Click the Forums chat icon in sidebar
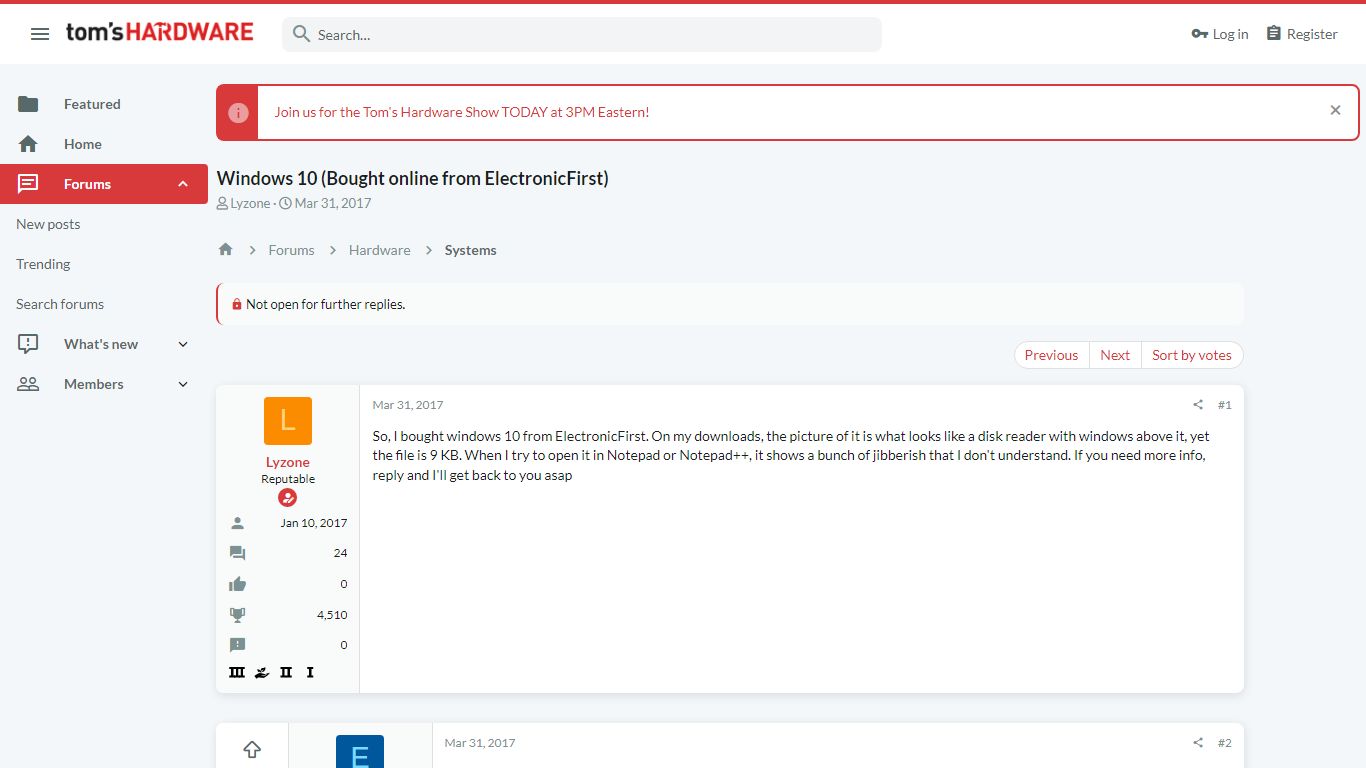 28,184
